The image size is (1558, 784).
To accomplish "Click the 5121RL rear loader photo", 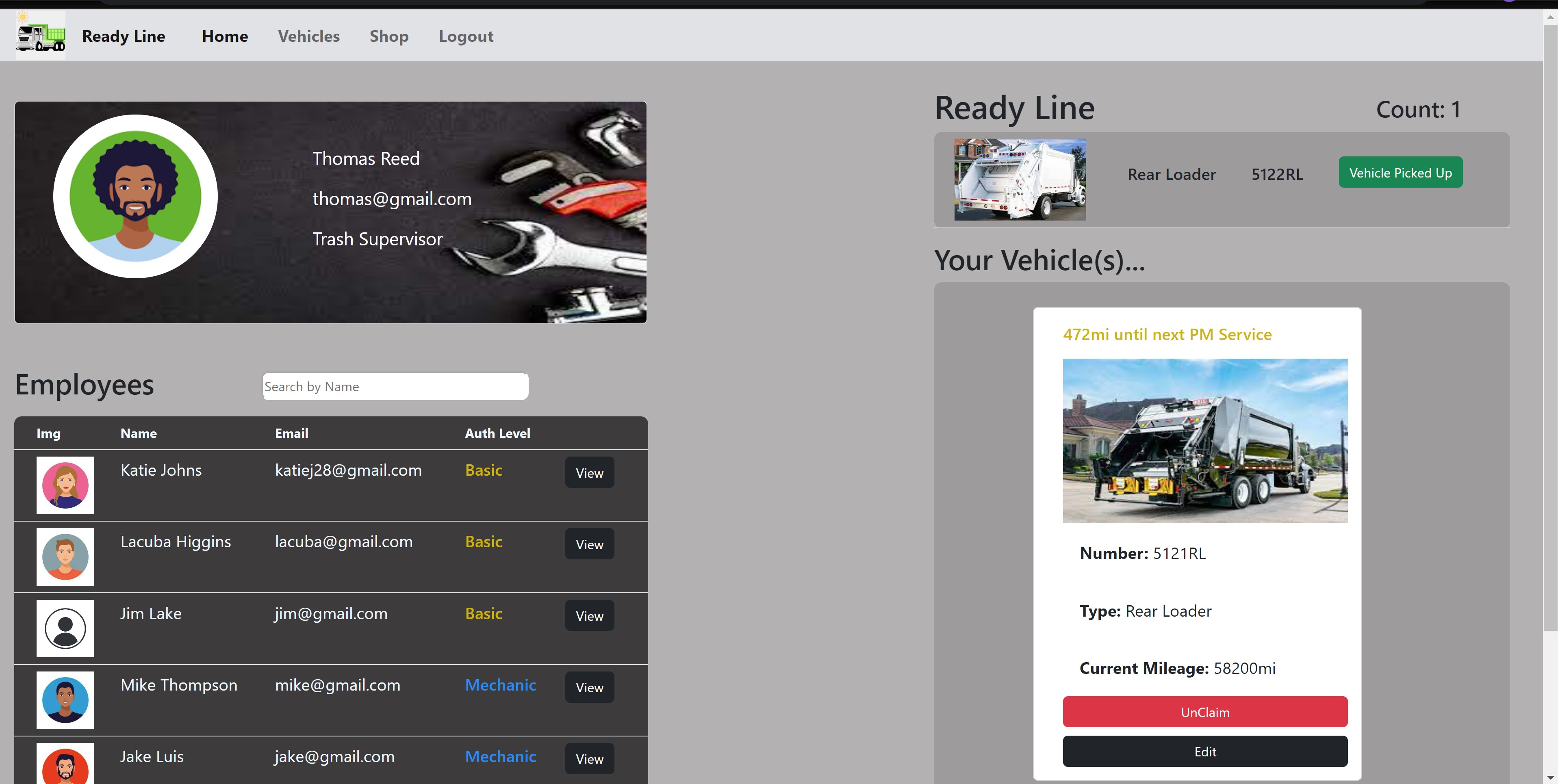I will (x=1205, y=441).
